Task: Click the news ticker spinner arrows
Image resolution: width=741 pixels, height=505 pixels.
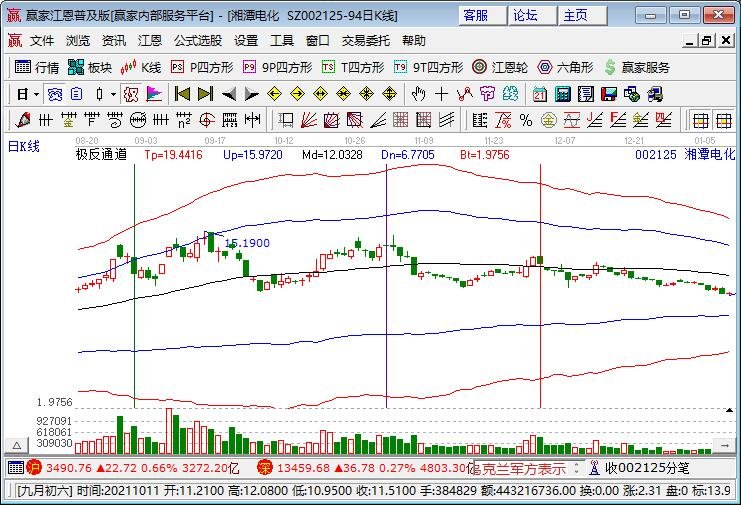Action: point(576,468)
